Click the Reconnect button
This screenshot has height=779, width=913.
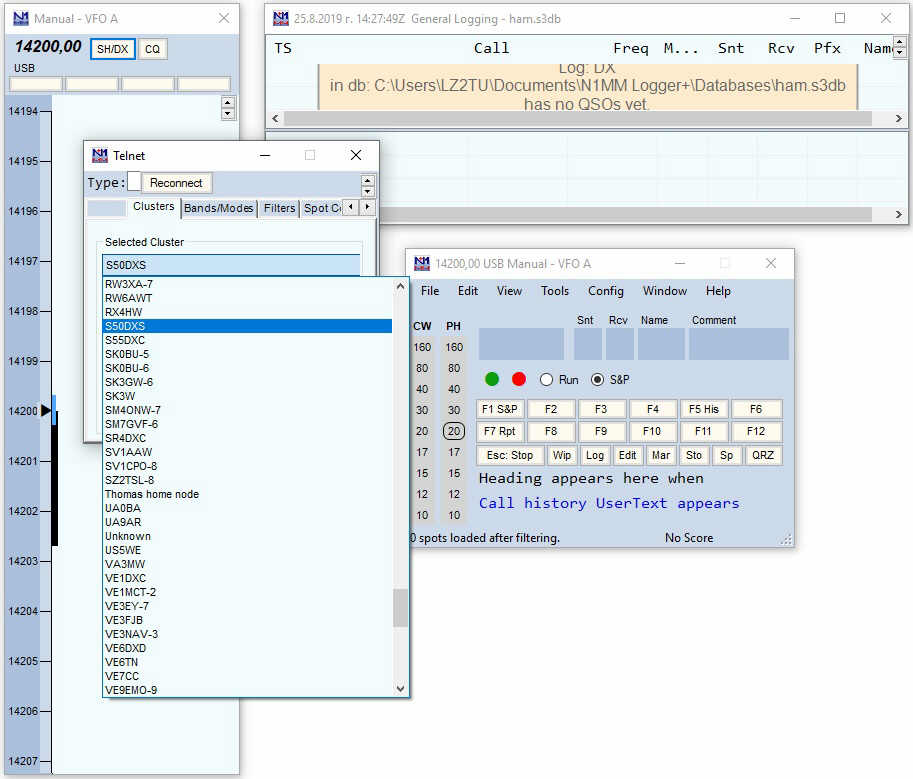point(176,183)
